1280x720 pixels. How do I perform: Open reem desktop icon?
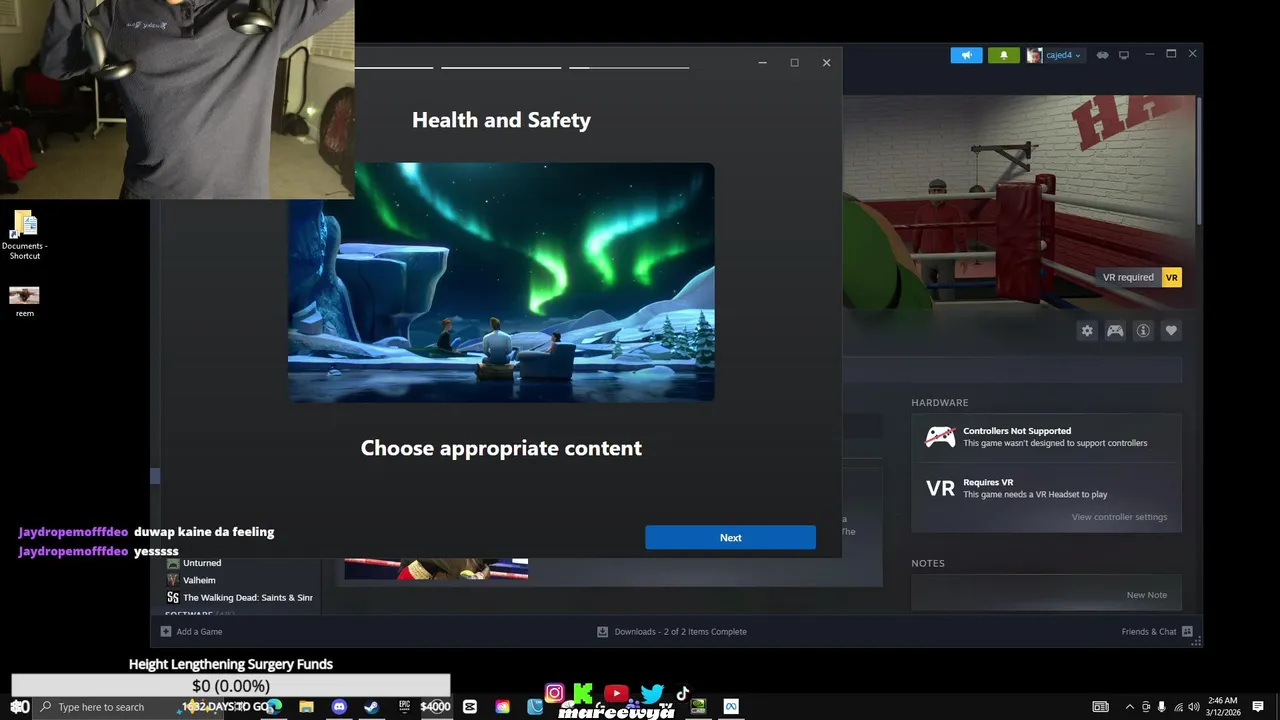(x=24, y=301)
